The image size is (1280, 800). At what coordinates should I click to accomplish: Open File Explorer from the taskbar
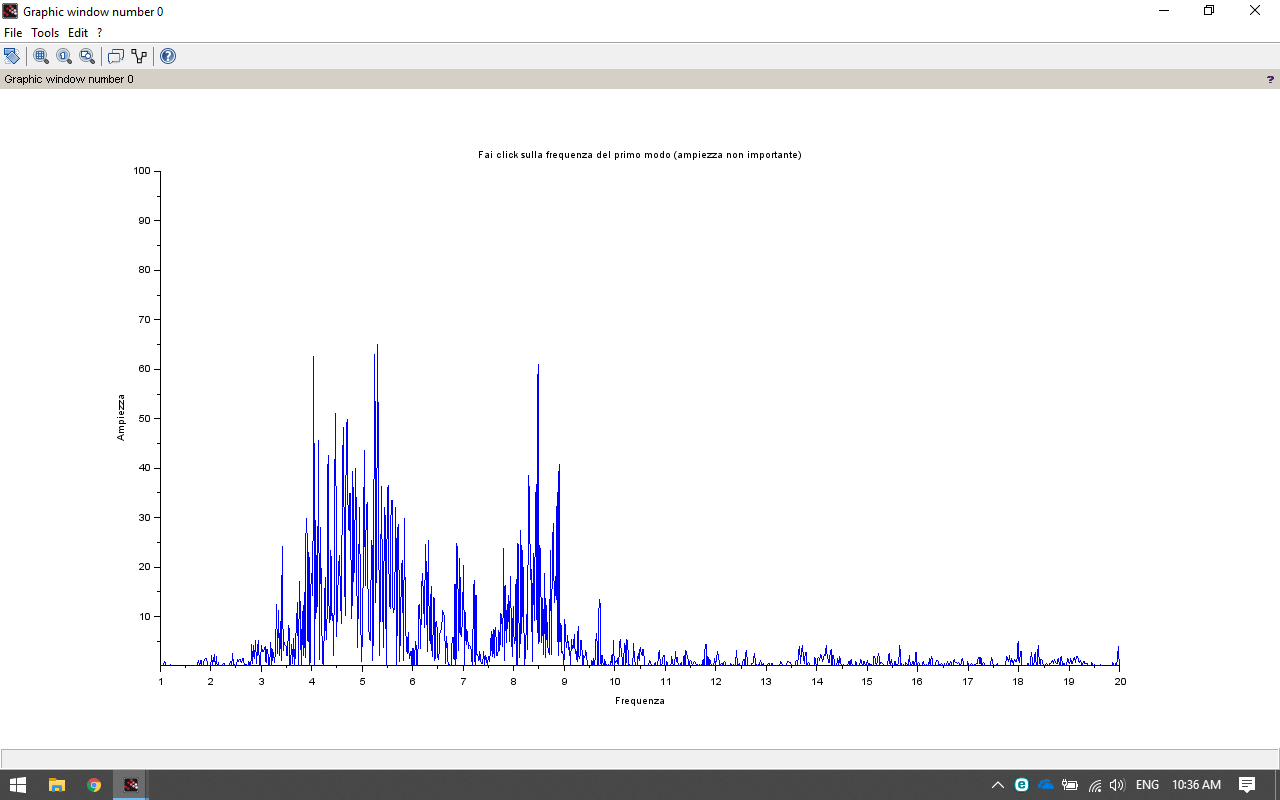point(57,785)
